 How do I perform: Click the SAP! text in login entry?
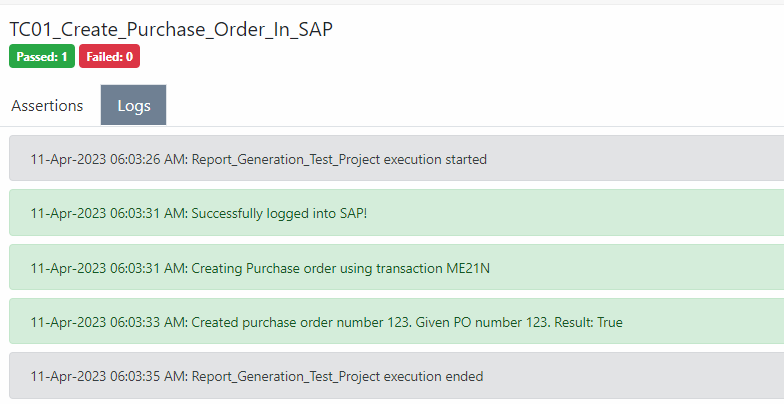pos(354,214)
